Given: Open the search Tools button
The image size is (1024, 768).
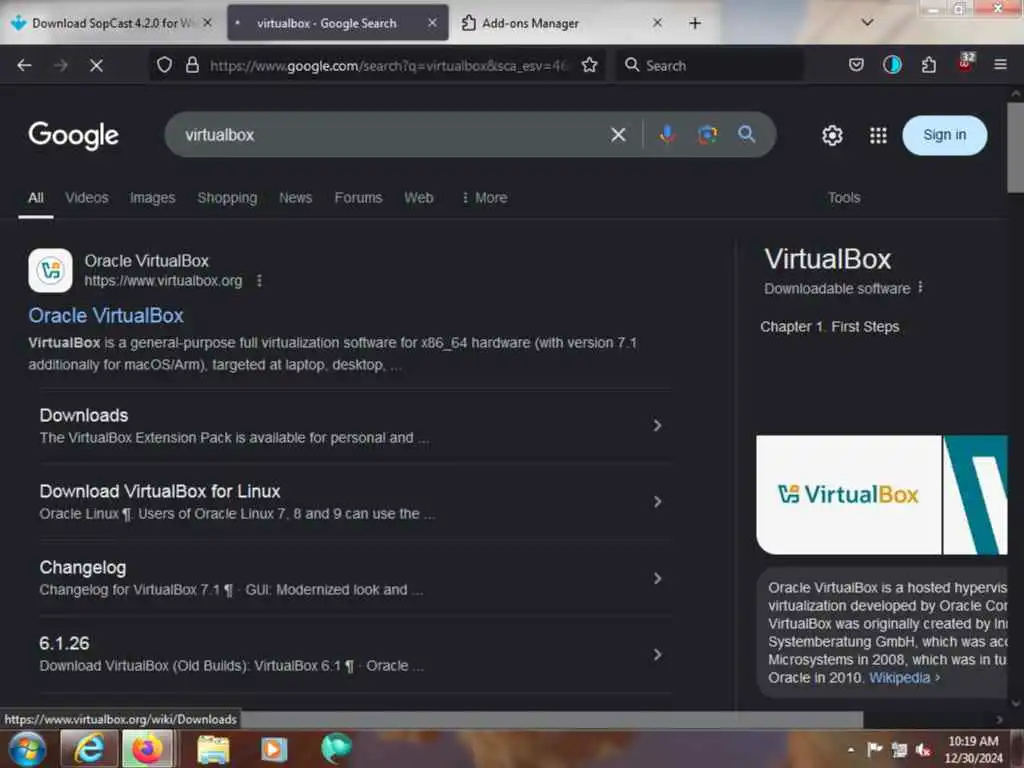Looking at the screenshot, I should click(844, 198).
